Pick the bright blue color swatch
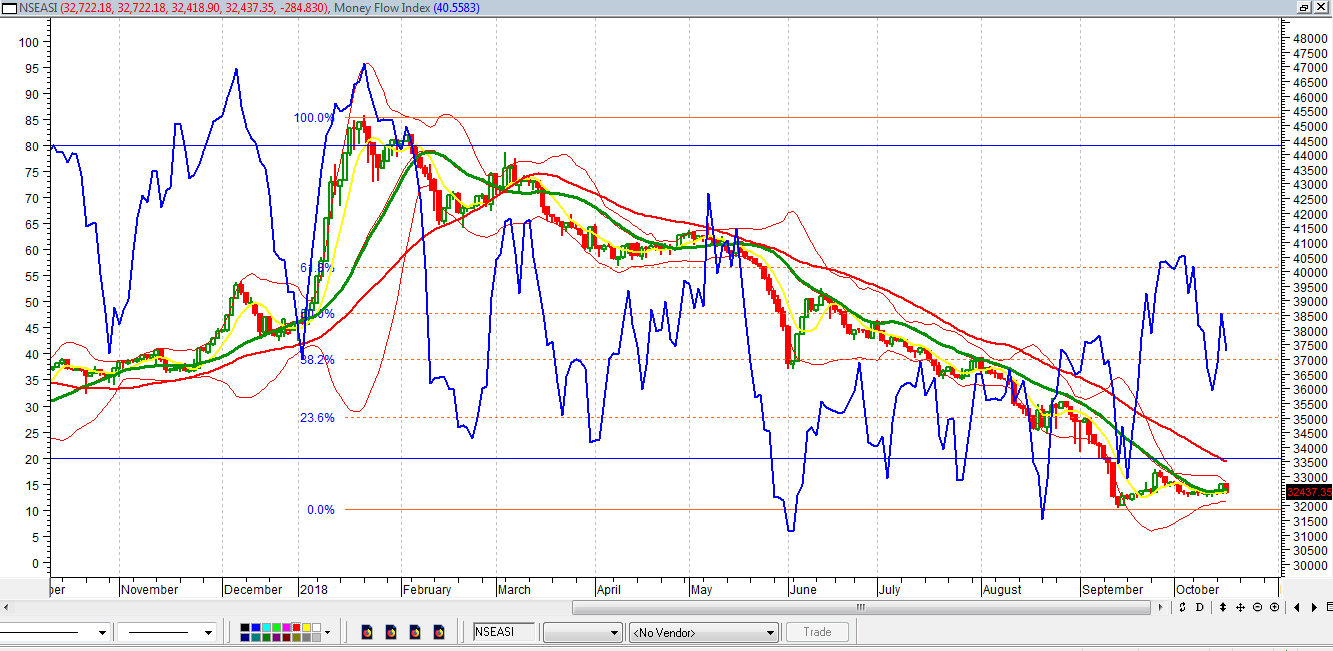 (255, 627)
